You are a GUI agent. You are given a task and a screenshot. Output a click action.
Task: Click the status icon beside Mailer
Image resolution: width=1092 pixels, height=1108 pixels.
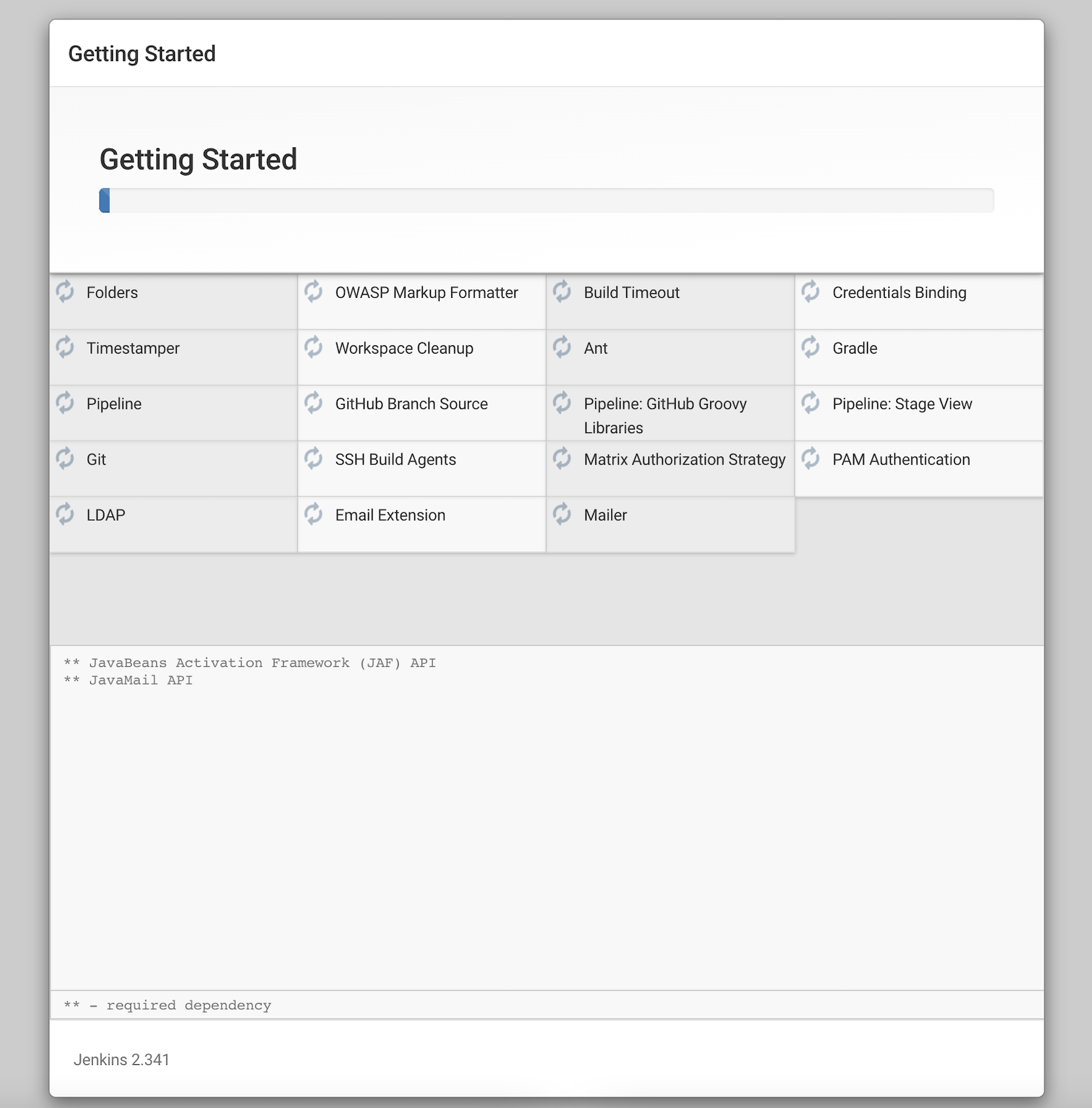tap(562, 514)
